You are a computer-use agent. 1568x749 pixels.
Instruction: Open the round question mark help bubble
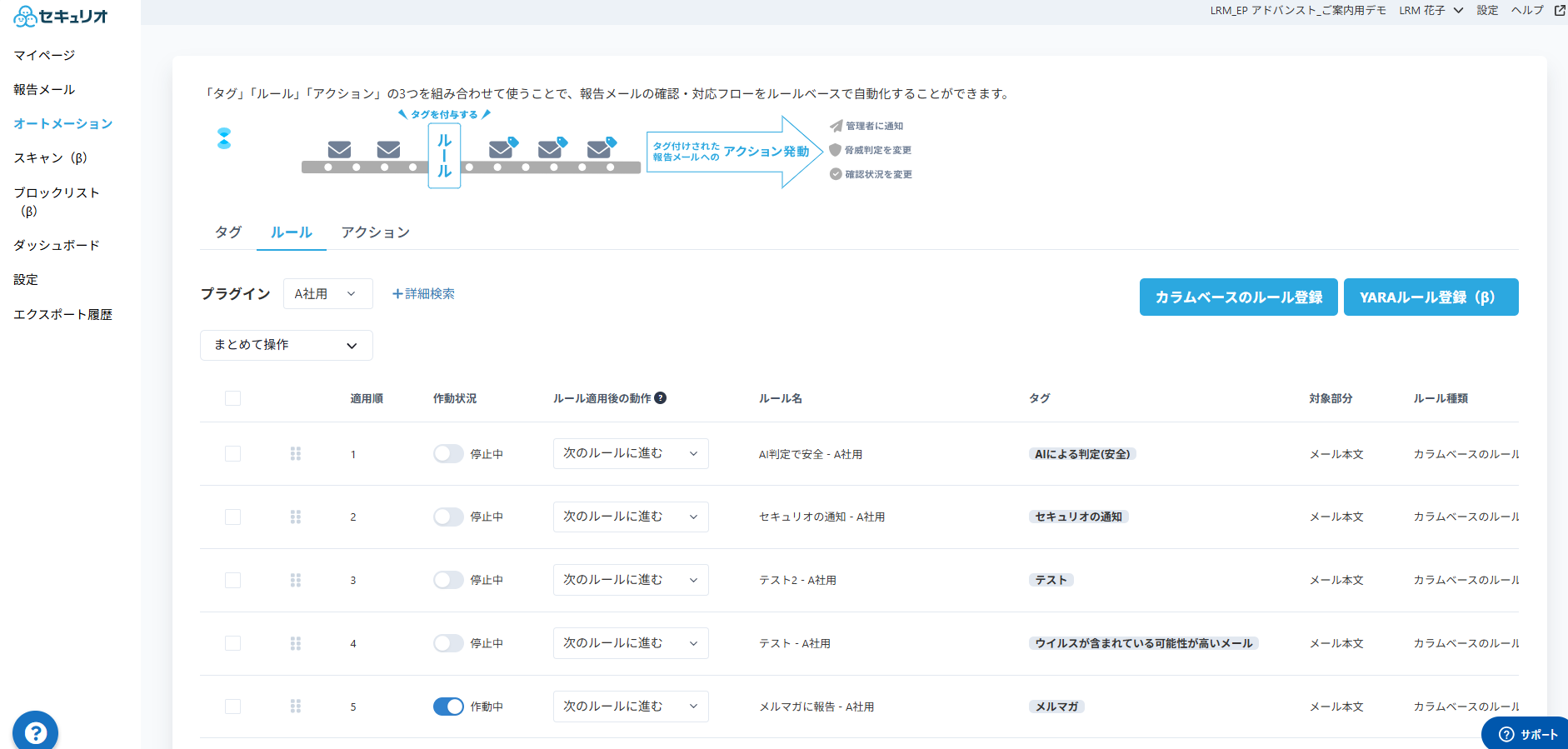(x=35, y=732)
